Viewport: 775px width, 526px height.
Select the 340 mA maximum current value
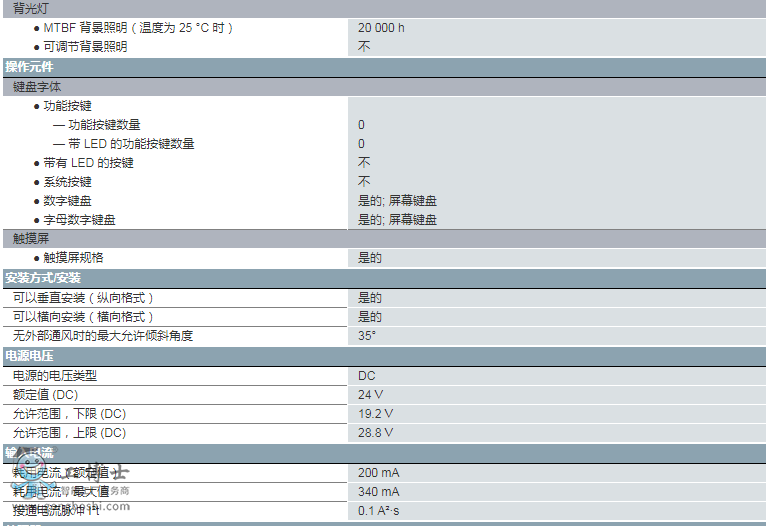click(x=378, y=492)
